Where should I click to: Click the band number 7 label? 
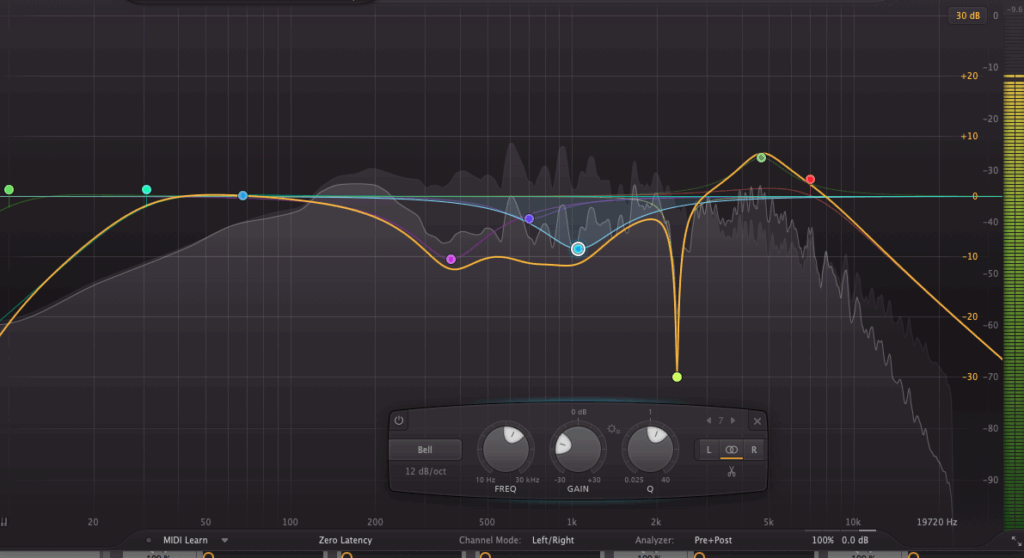721,421
